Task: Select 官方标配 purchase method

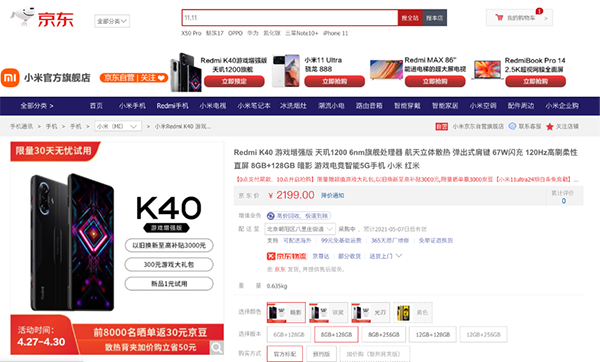Action: (x=285, y=354)
